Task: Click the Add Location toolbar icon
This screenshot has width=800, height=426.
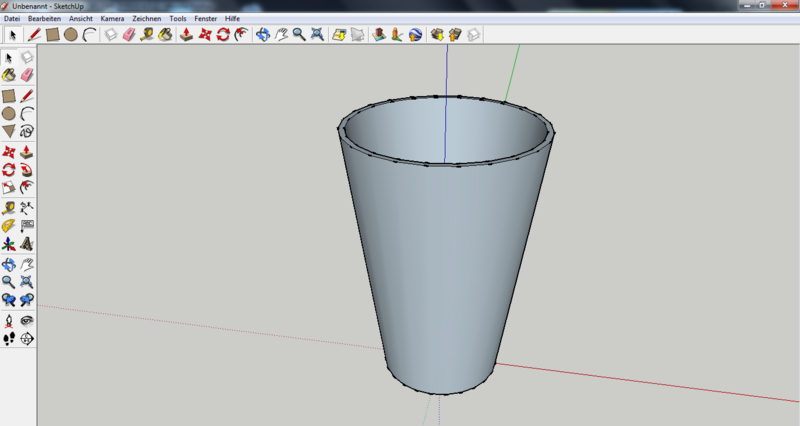Action: tap(379, 34)
